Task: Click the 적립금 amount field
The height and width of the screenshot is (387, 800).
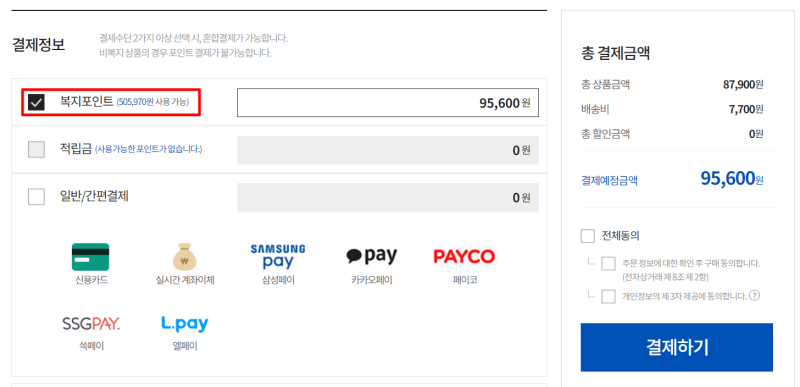Action: (x=388, y=150)
